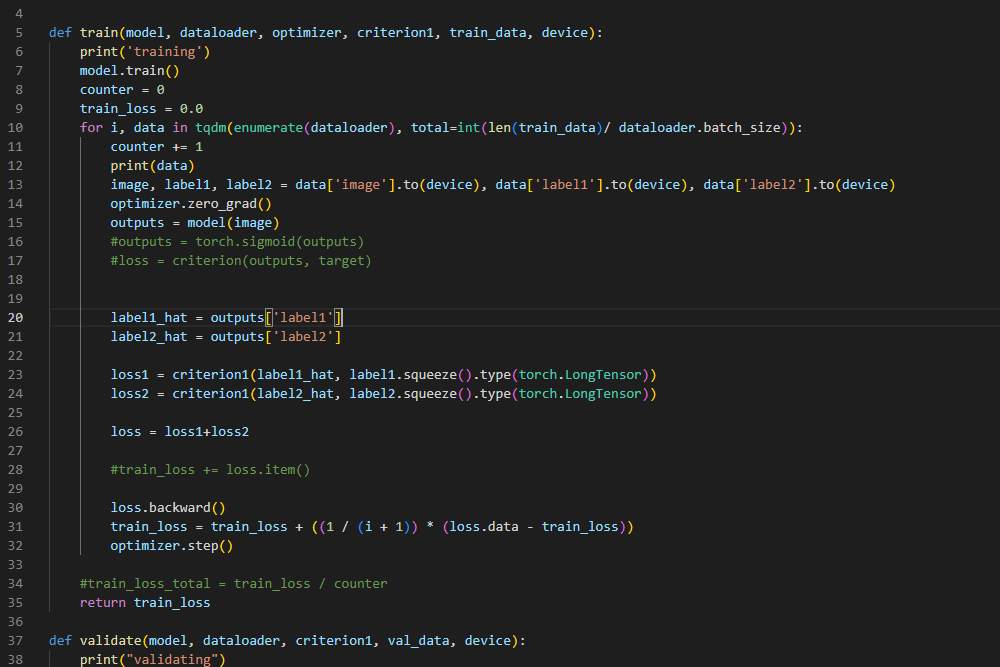Screen dimensions: 1000x667
Task: Click the commented torch.sigmoid line
Action: [237, 242]
